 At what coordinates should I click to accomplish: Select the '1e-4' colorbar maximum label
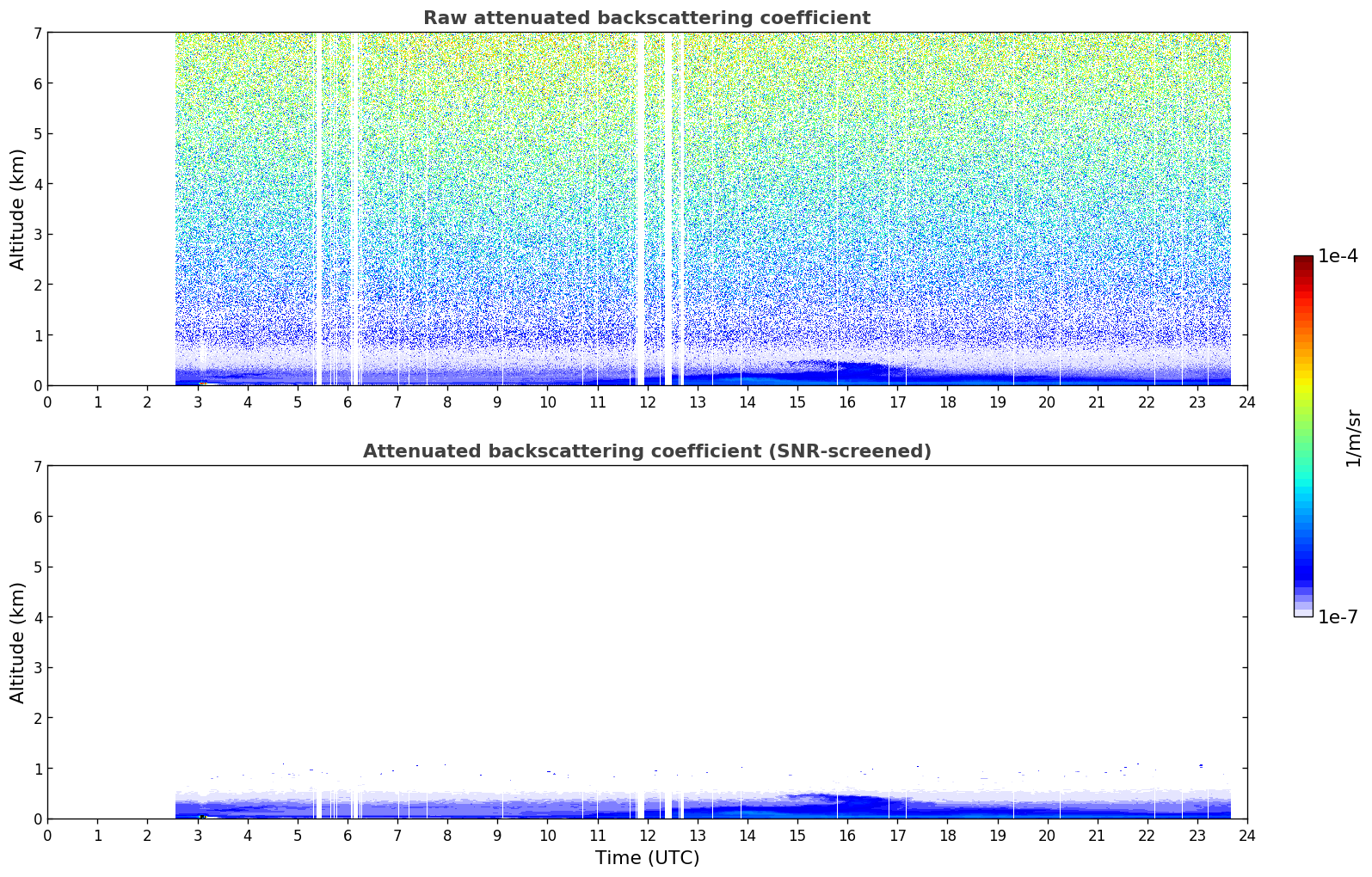click(x=1338, y=256)
